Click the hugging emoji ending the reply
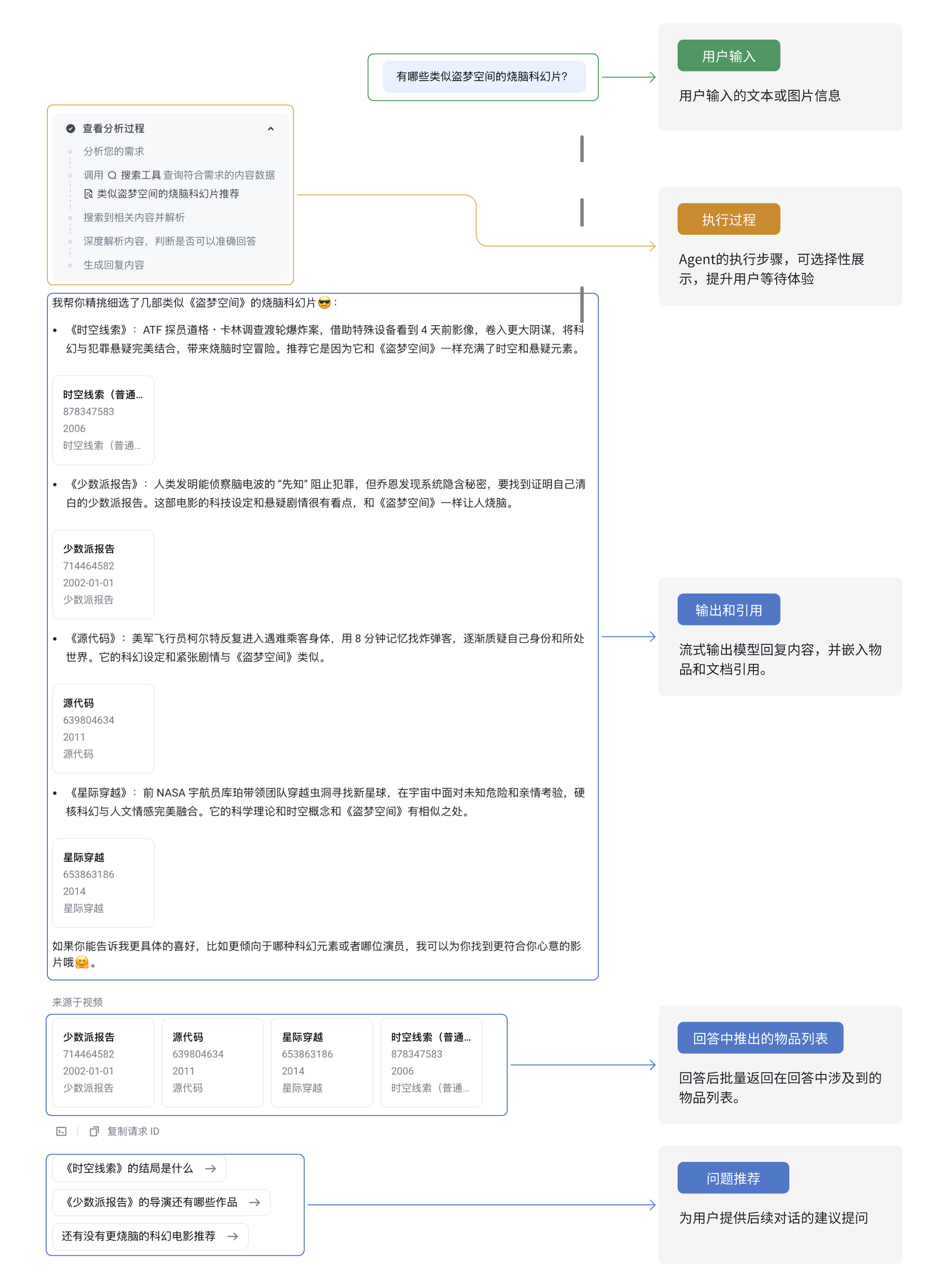The height and width of the screenshot is (1288, 926). point(82,962)
